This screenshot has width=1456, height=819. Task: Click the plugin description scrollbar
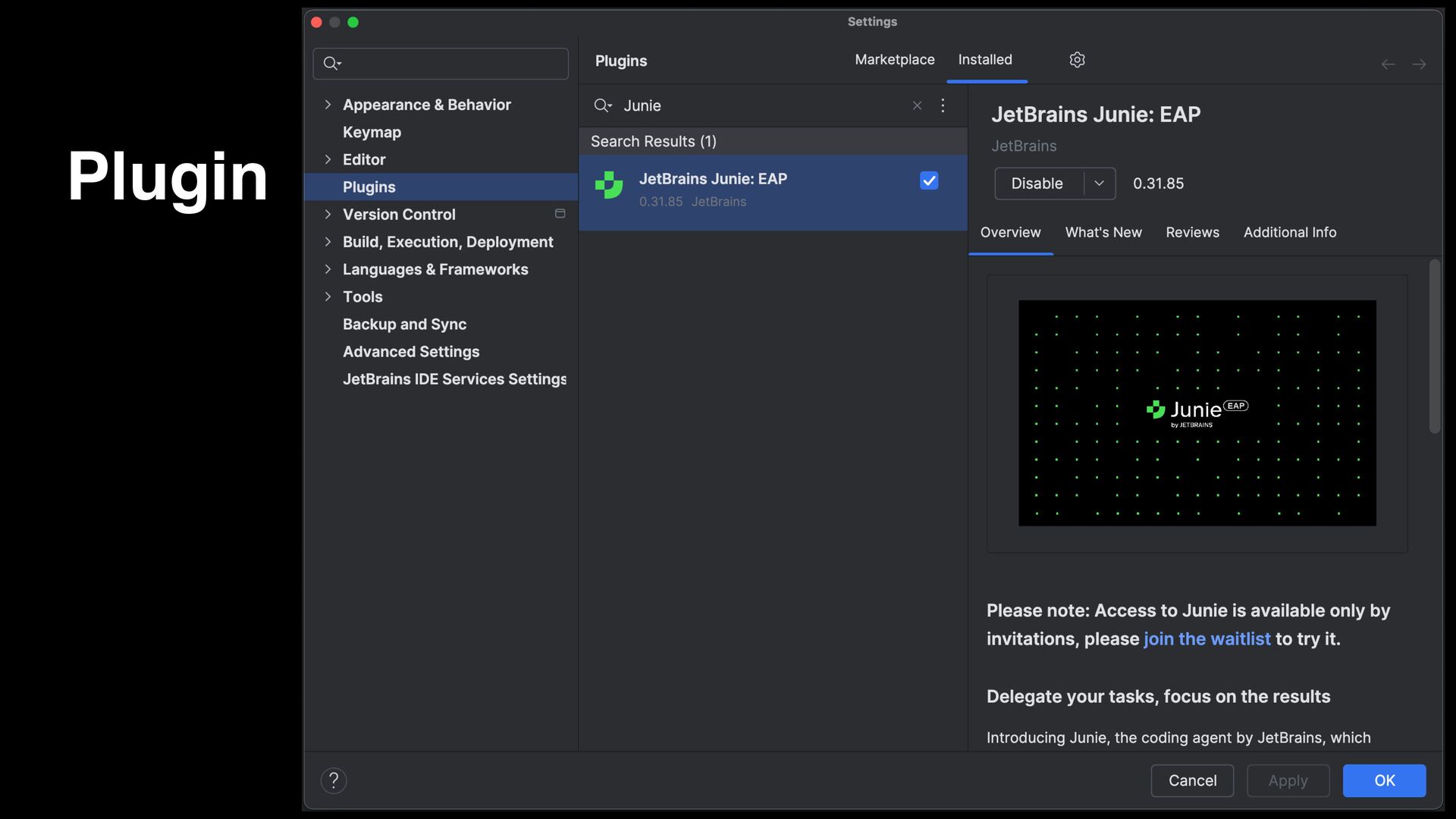[1434, 347]
